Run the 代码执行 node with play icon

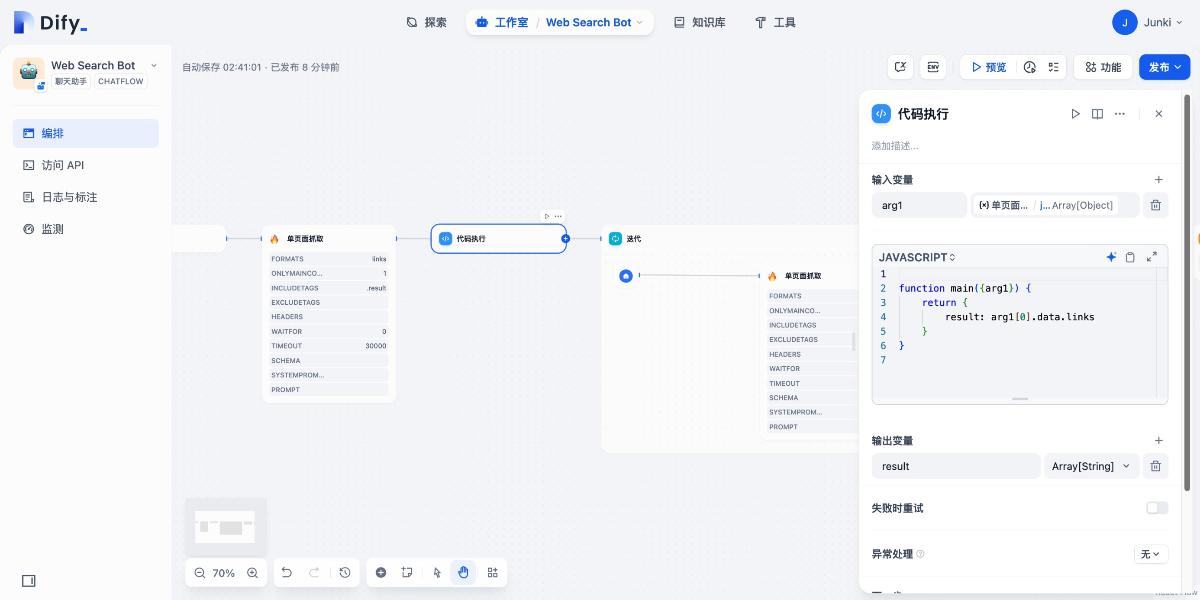(x=1075, y=114)
